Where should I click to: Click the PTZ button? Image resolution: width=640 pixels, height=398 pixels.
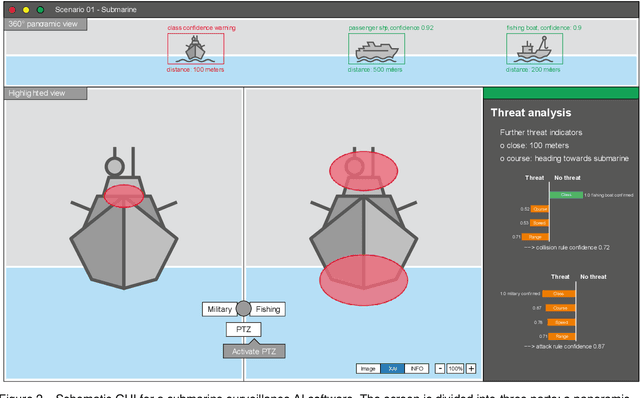click(x=244, y=329)
